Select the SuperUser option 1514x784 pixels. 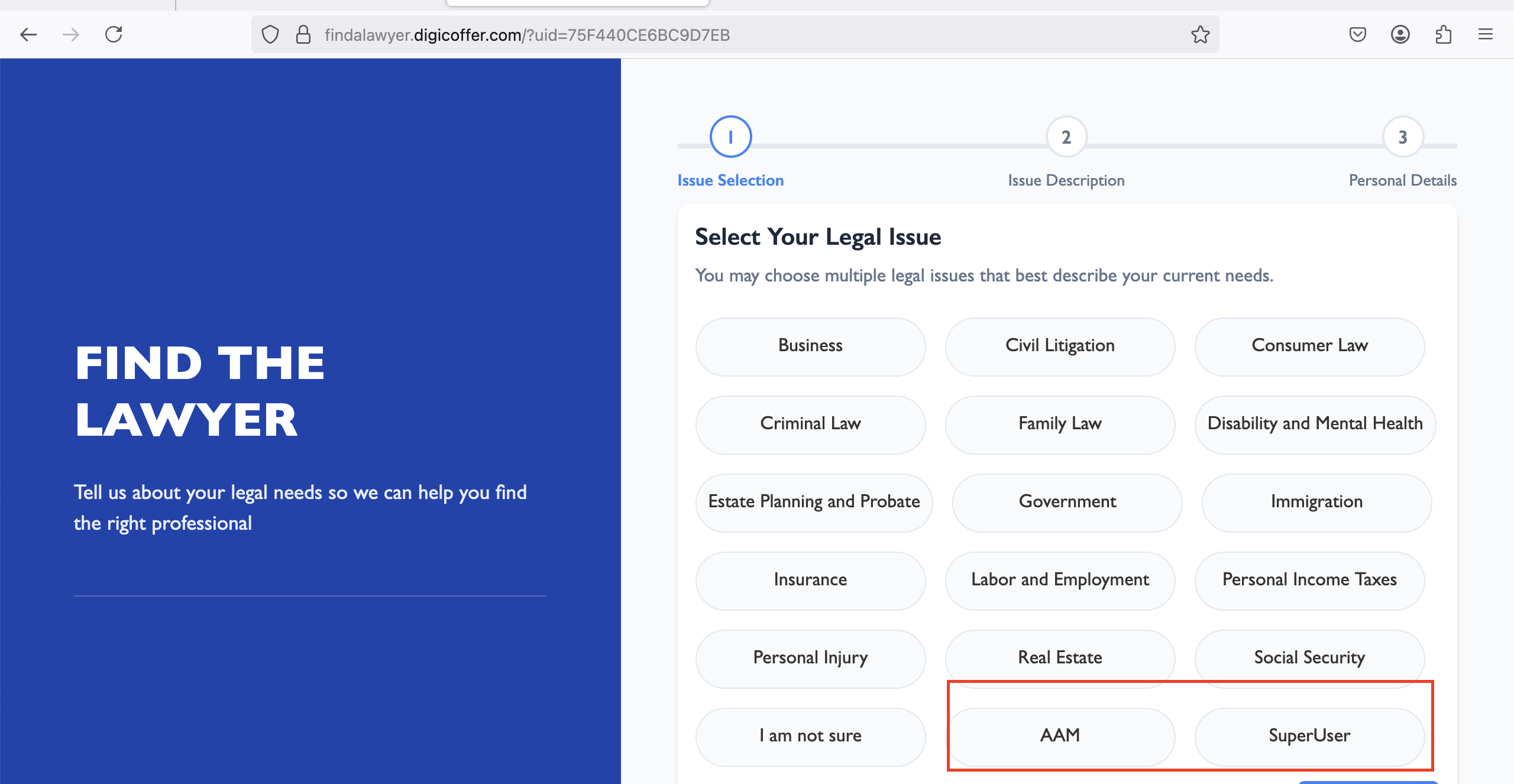1309,737
